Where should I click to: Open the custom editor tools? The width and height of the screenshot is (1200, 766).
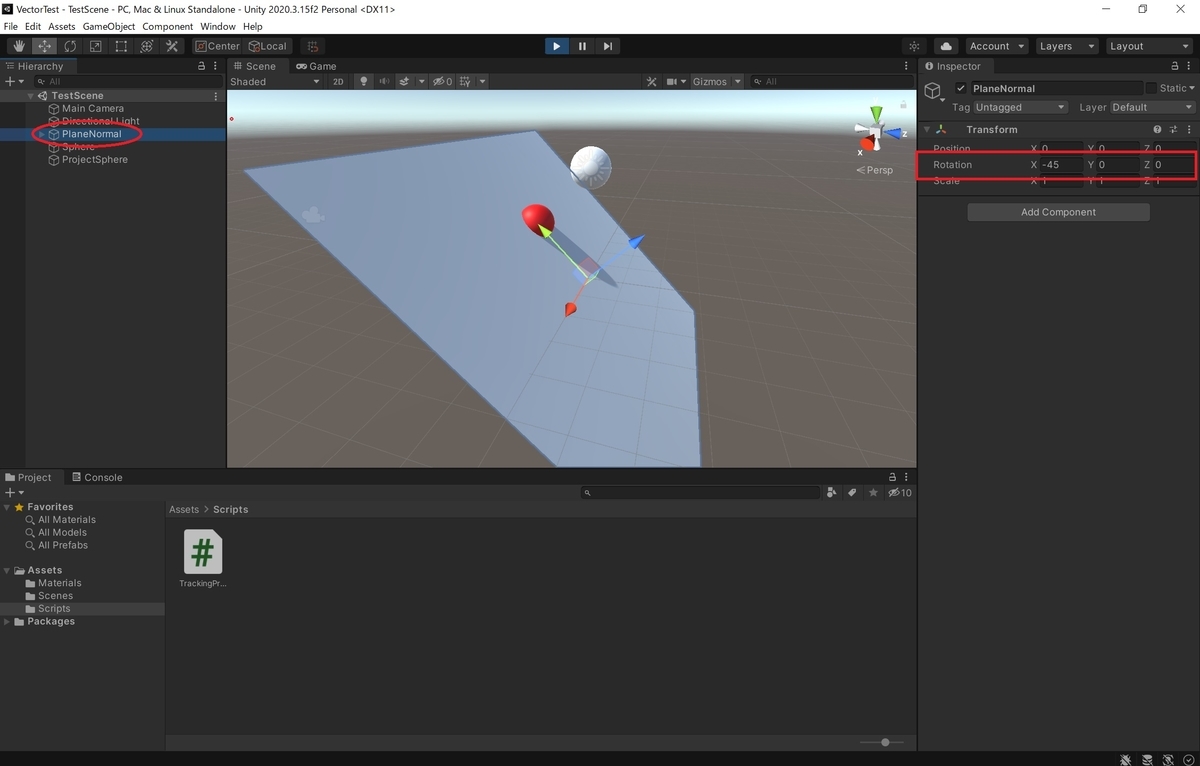point(172,46)
